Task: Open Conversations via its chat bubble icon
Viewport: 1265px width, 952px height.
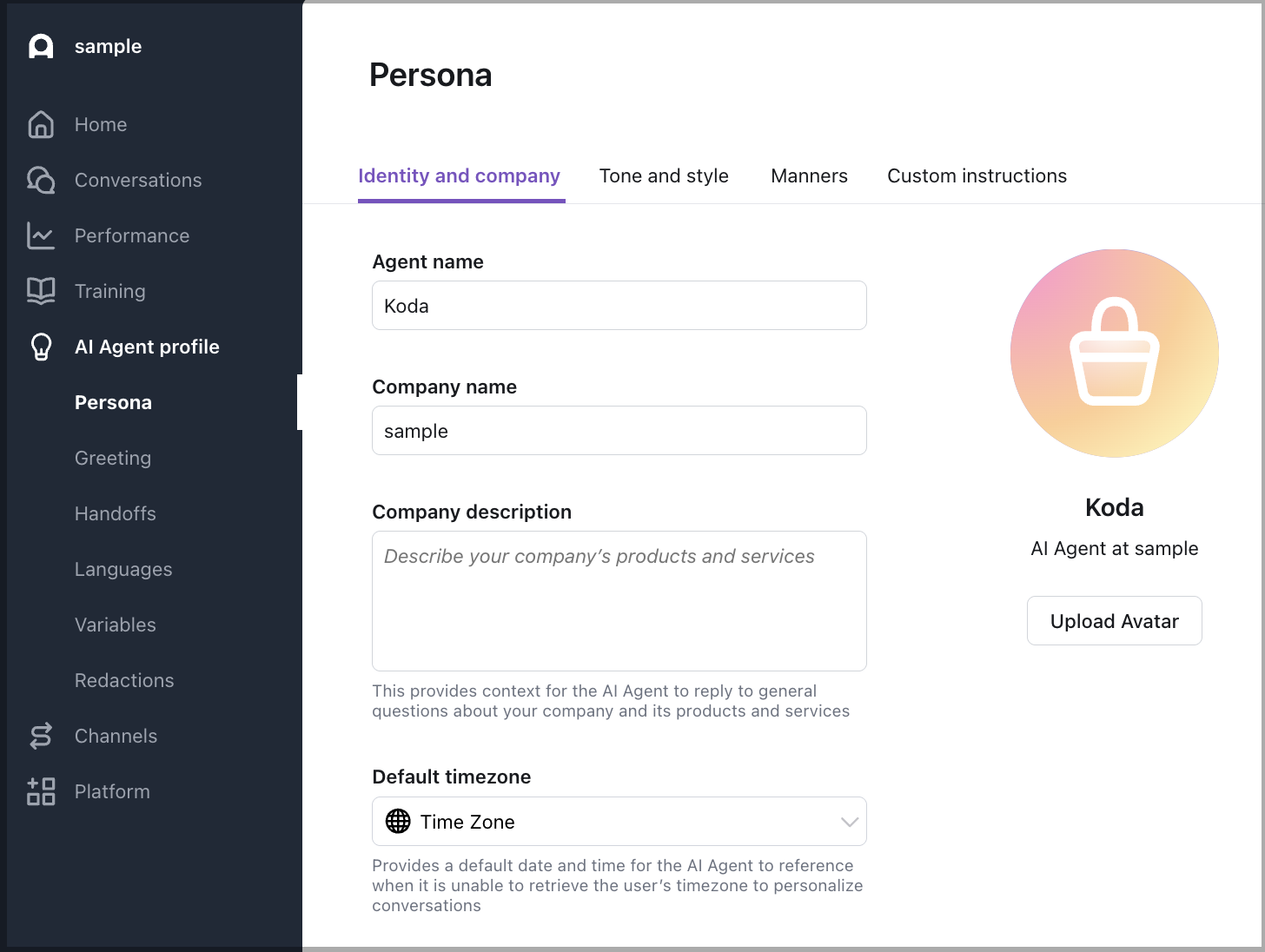Action: pos(41,181)
